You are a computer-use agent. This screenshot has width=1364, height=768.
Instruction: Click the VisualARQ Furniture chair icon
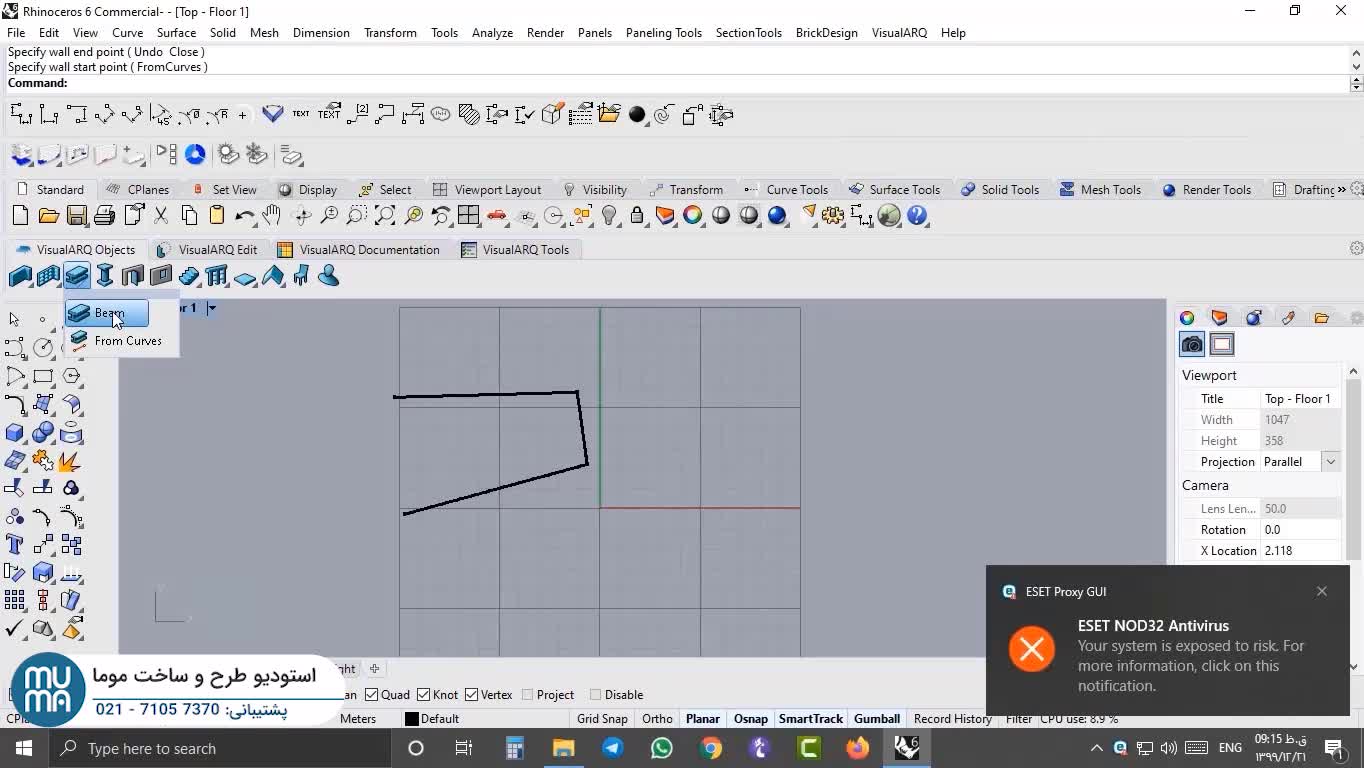pos(301,276)
